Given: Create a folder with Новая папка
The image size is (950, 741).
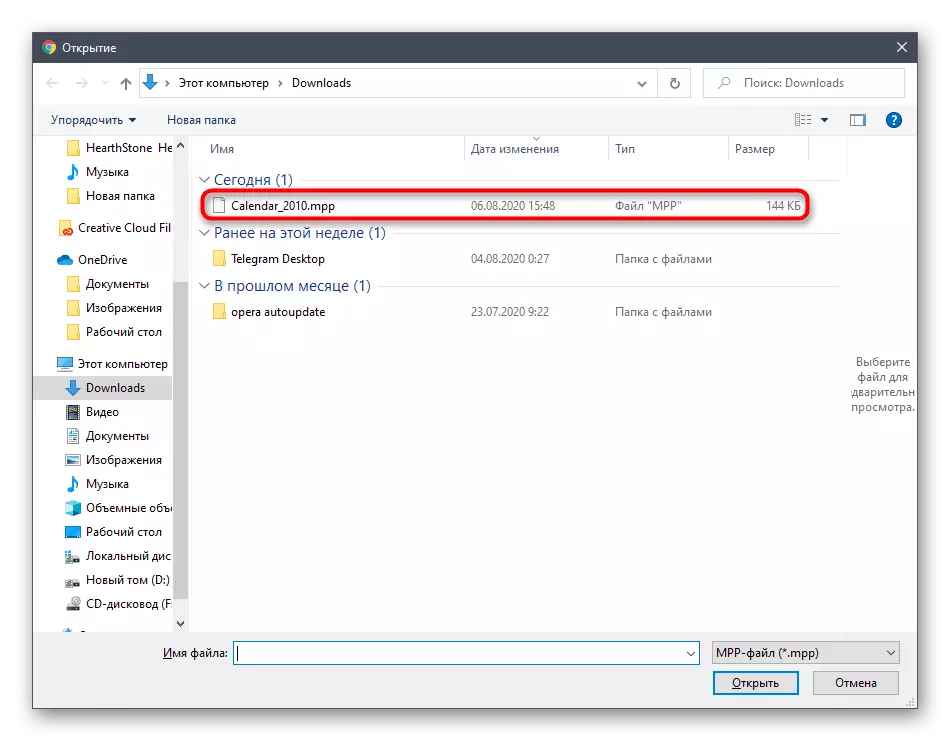Looking at the screenshot, I should pos(201,120).
